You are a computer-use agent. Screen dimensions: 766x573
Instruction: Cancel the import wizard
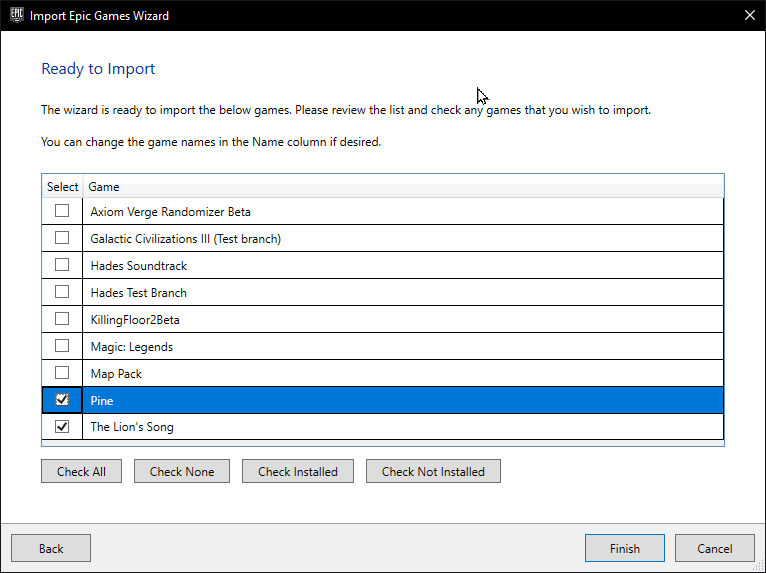tap(715, 548)
